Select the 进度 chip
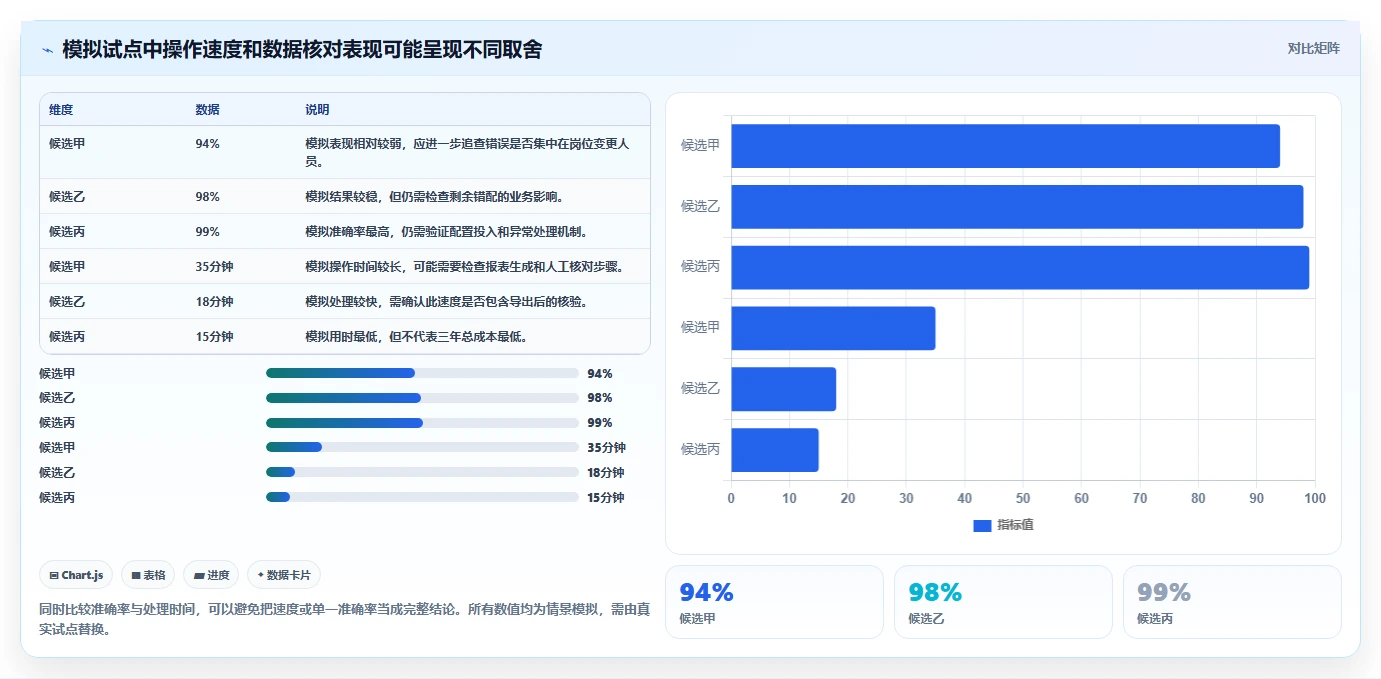 coord(211,575)
